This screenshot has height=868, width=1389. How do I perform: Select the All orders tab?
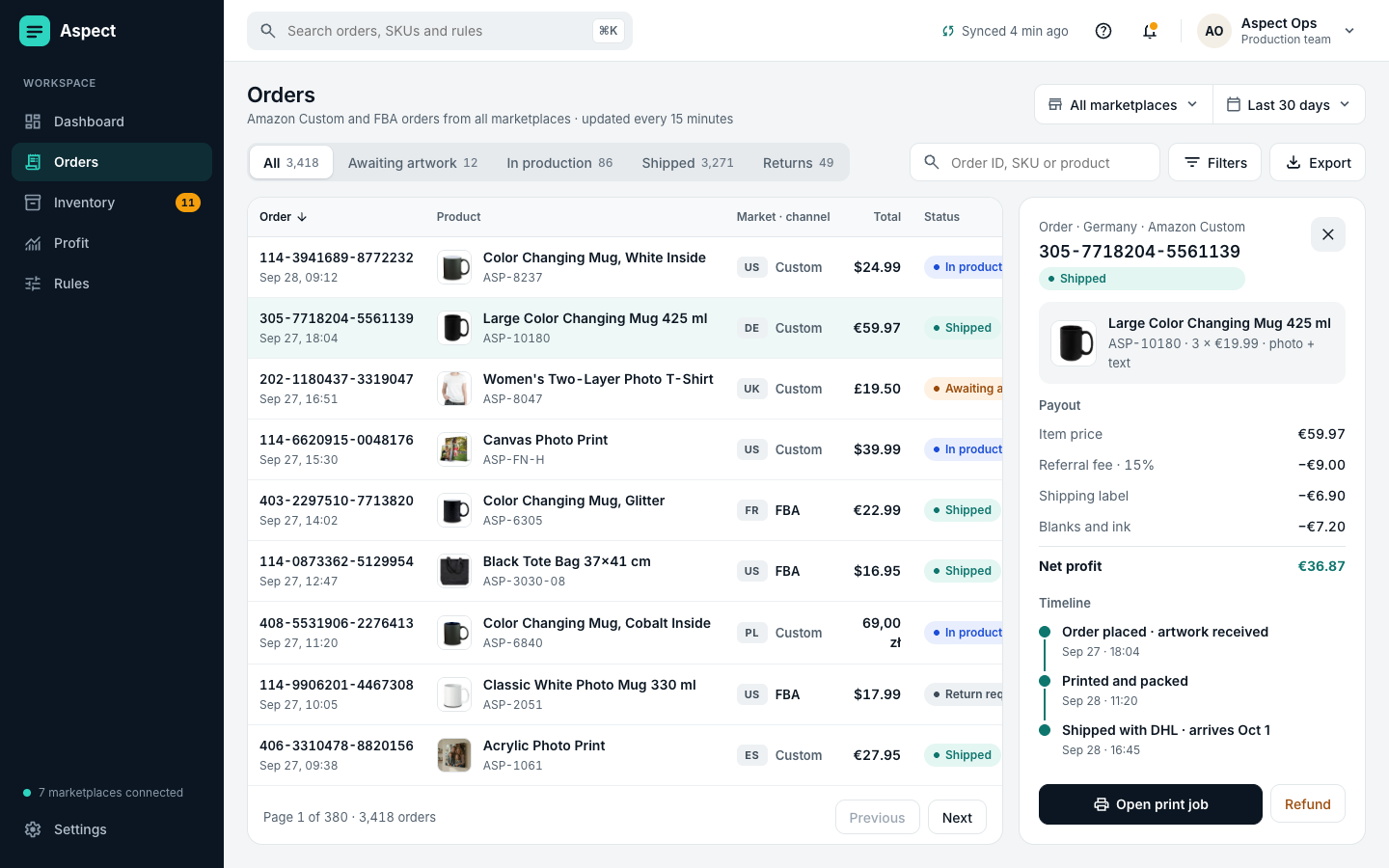[291, 163]
